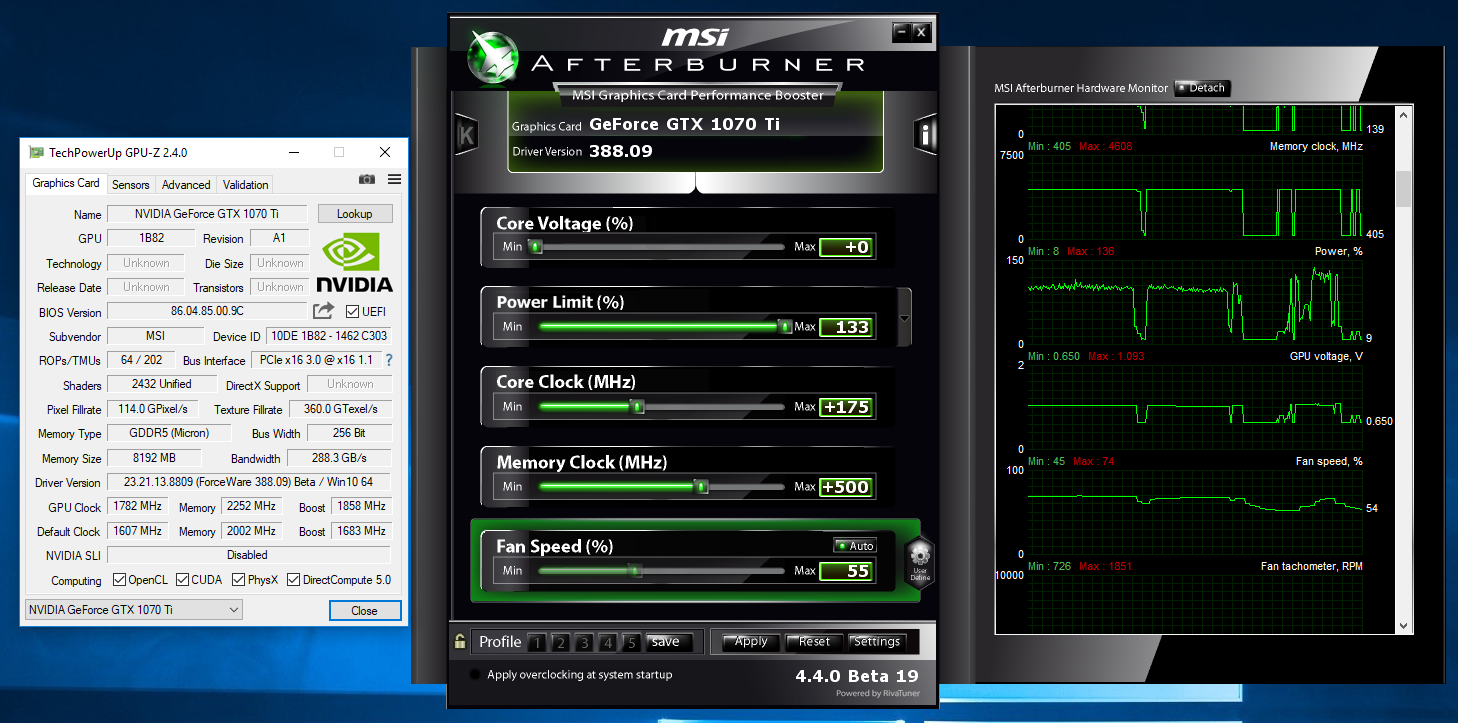Click the Pixel Fillrate value 114.0 GPixel/s

click(154, 409)
